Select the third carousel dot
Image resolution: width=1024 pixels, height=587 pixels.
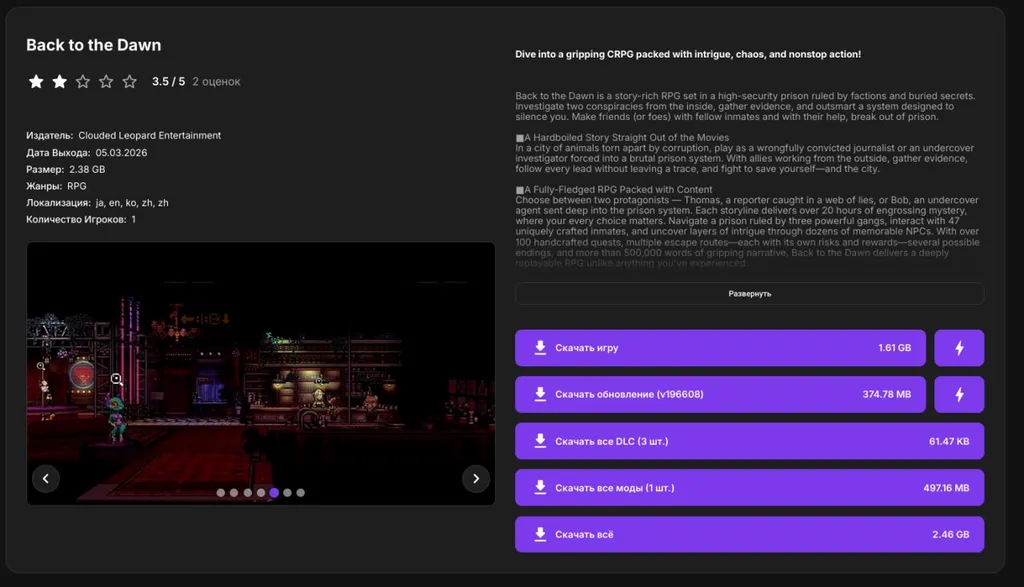pyautogui.click(x=247, y=493)
